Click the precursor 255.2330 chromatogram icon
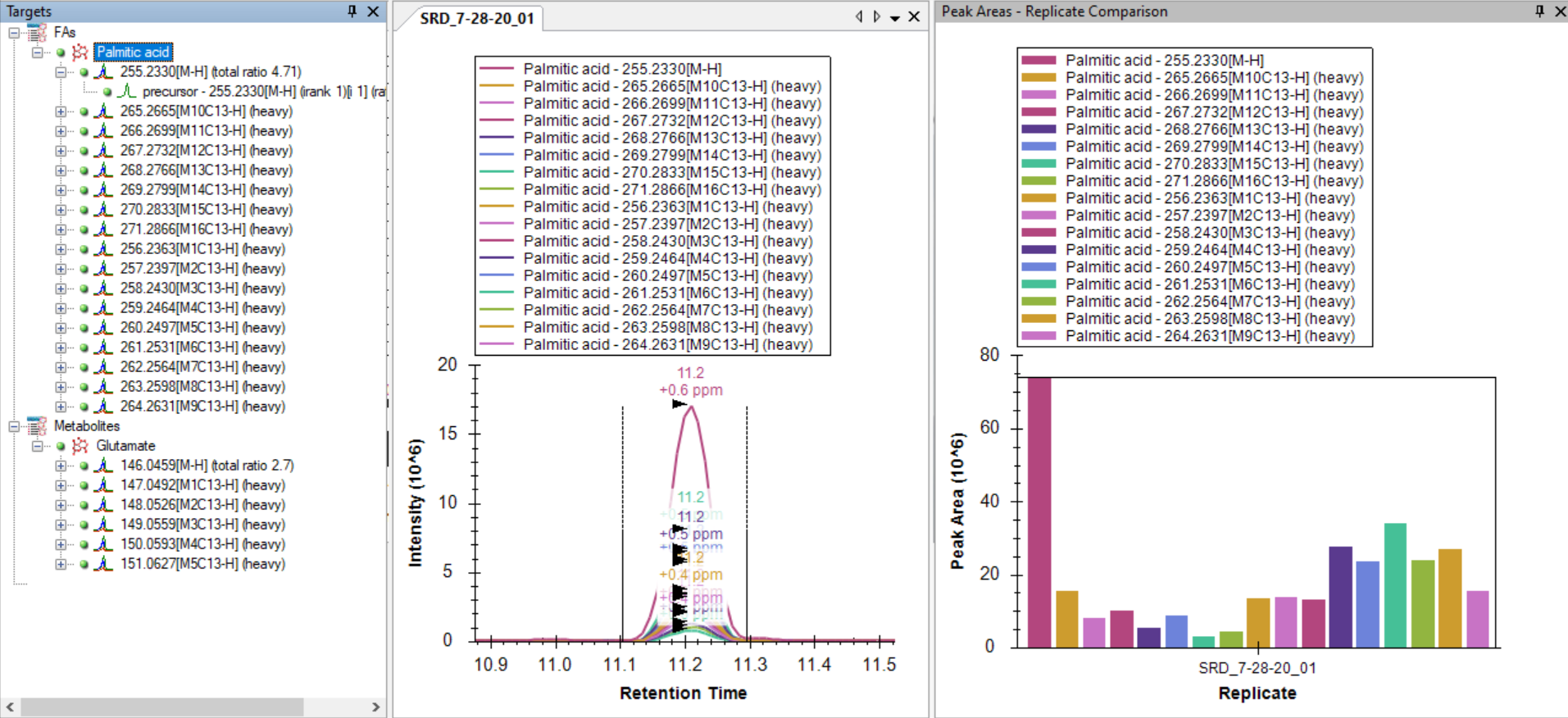This screenshot has height=718, width=1568. click(126, 92)
